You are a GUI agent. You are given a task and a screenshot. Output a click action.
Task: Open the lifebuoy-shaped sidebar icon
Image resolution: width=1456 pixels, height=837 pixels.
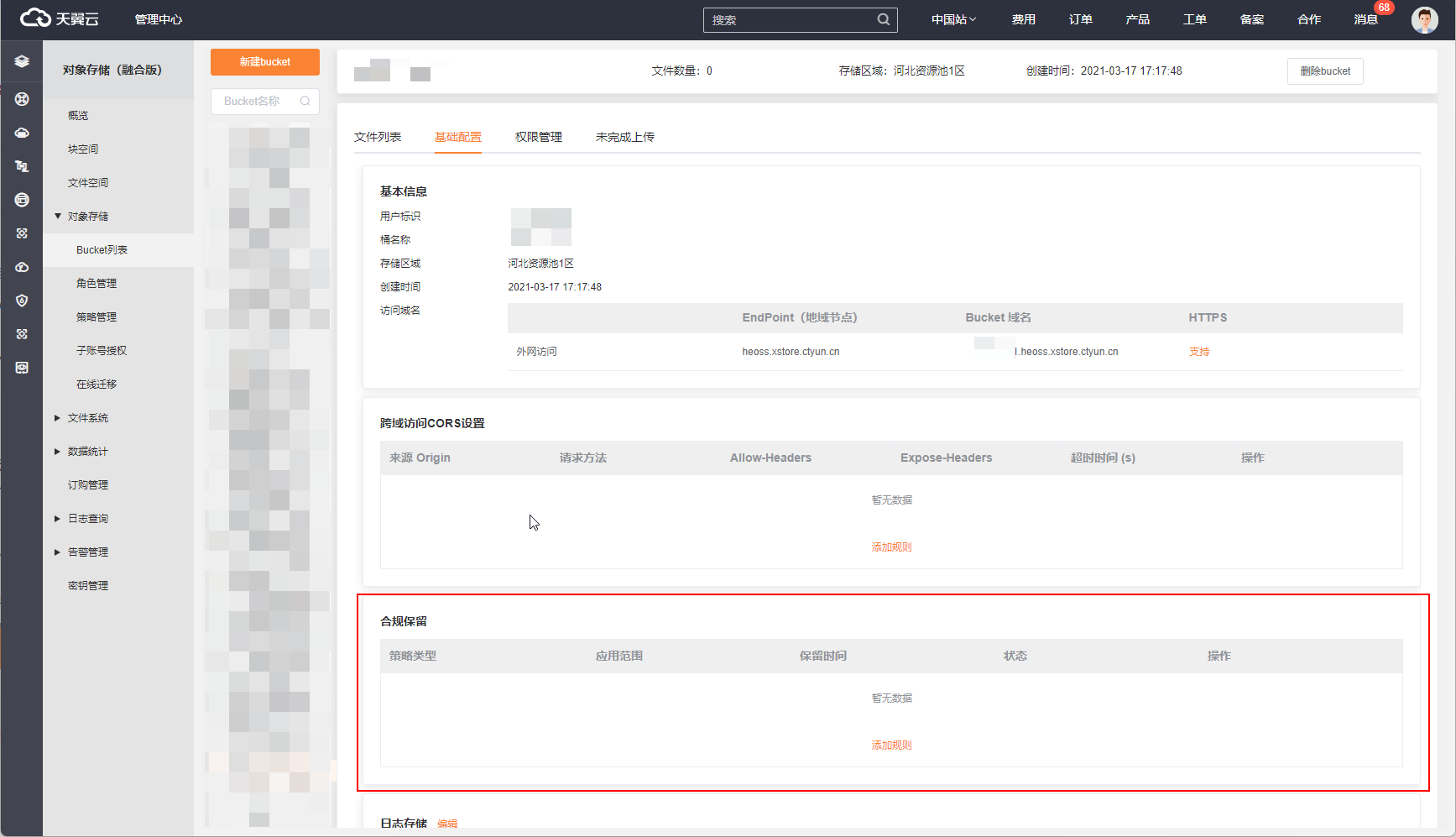[x=22, y=99]
